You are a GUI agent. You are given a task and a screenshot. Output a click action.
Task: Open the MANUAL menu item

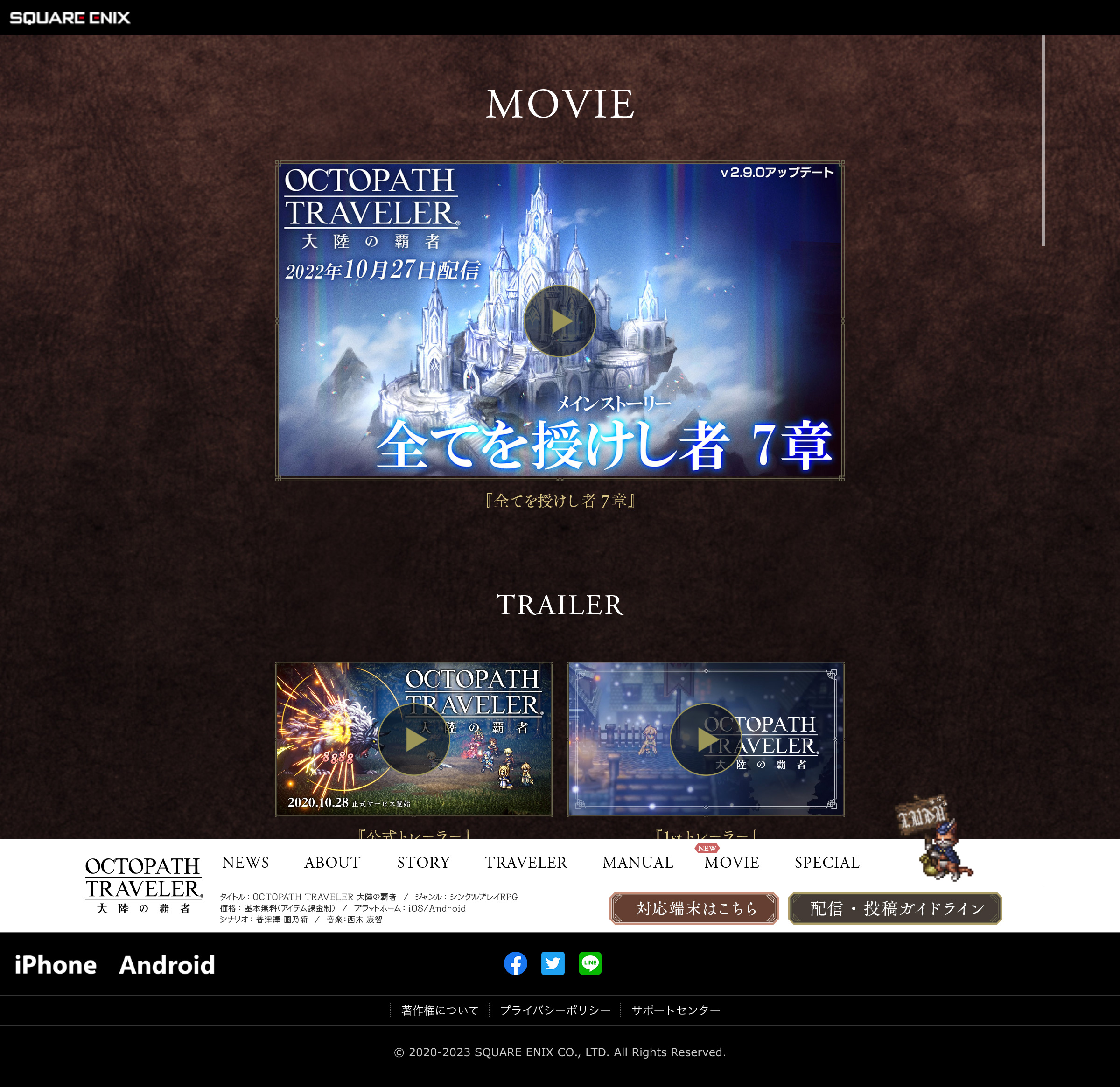pos(638,863)
